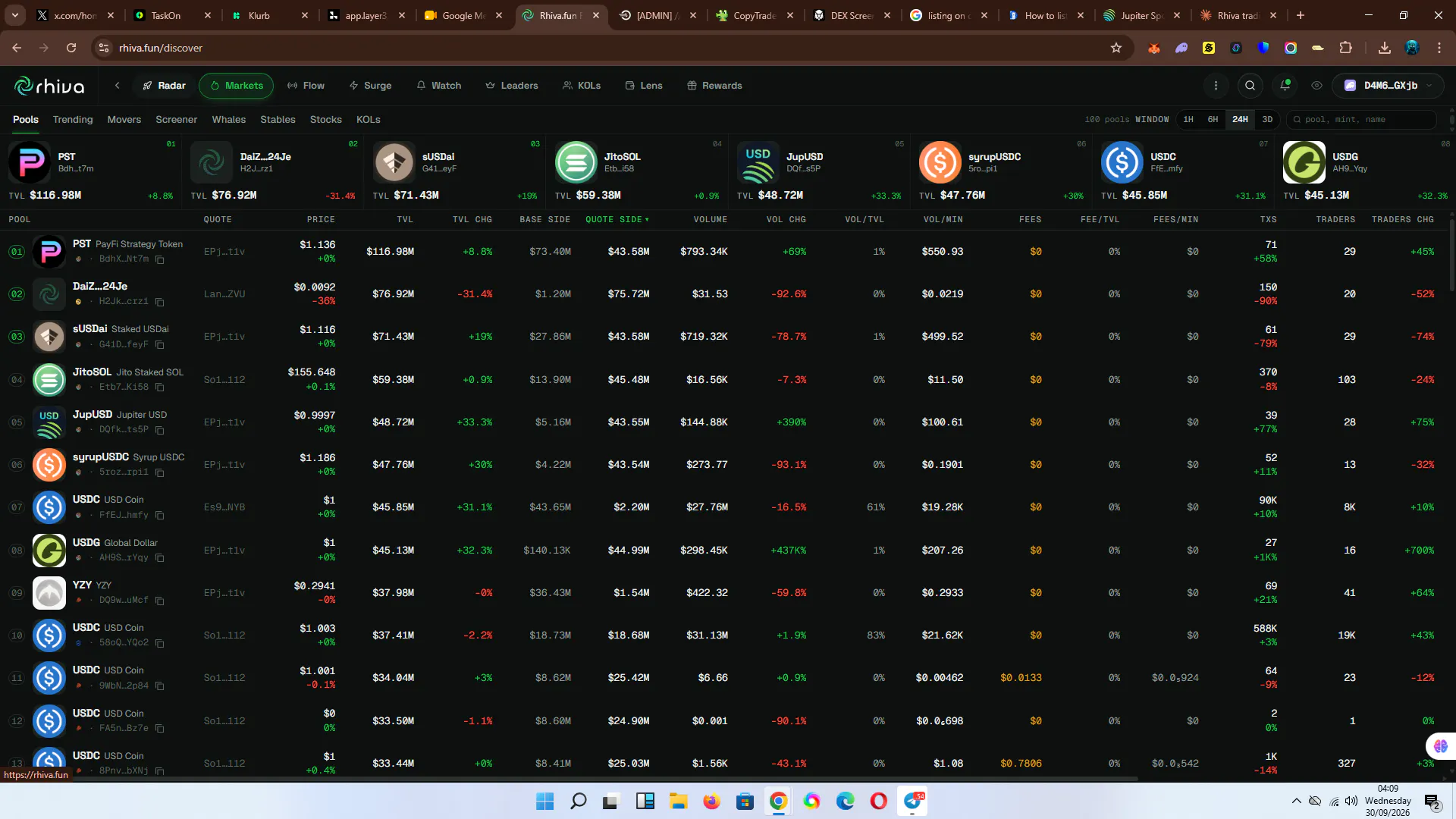Sort by the TVL column header
1456x819 pixels.
[405, 220]
